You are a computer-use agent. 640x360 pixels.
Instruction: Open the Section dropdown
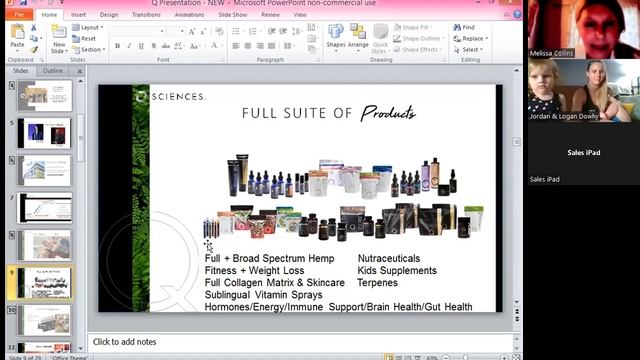coord(89,49)
